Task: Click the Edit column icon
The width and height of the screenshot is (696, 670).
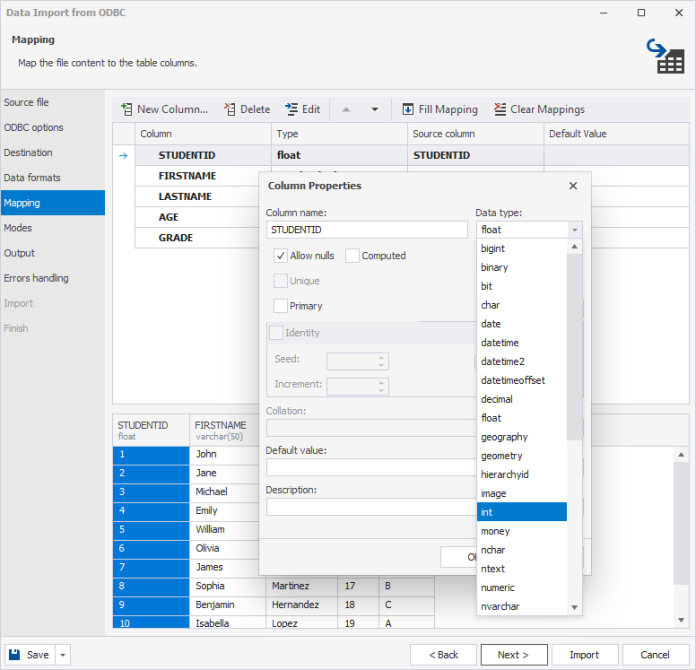Action: [292, 109]
